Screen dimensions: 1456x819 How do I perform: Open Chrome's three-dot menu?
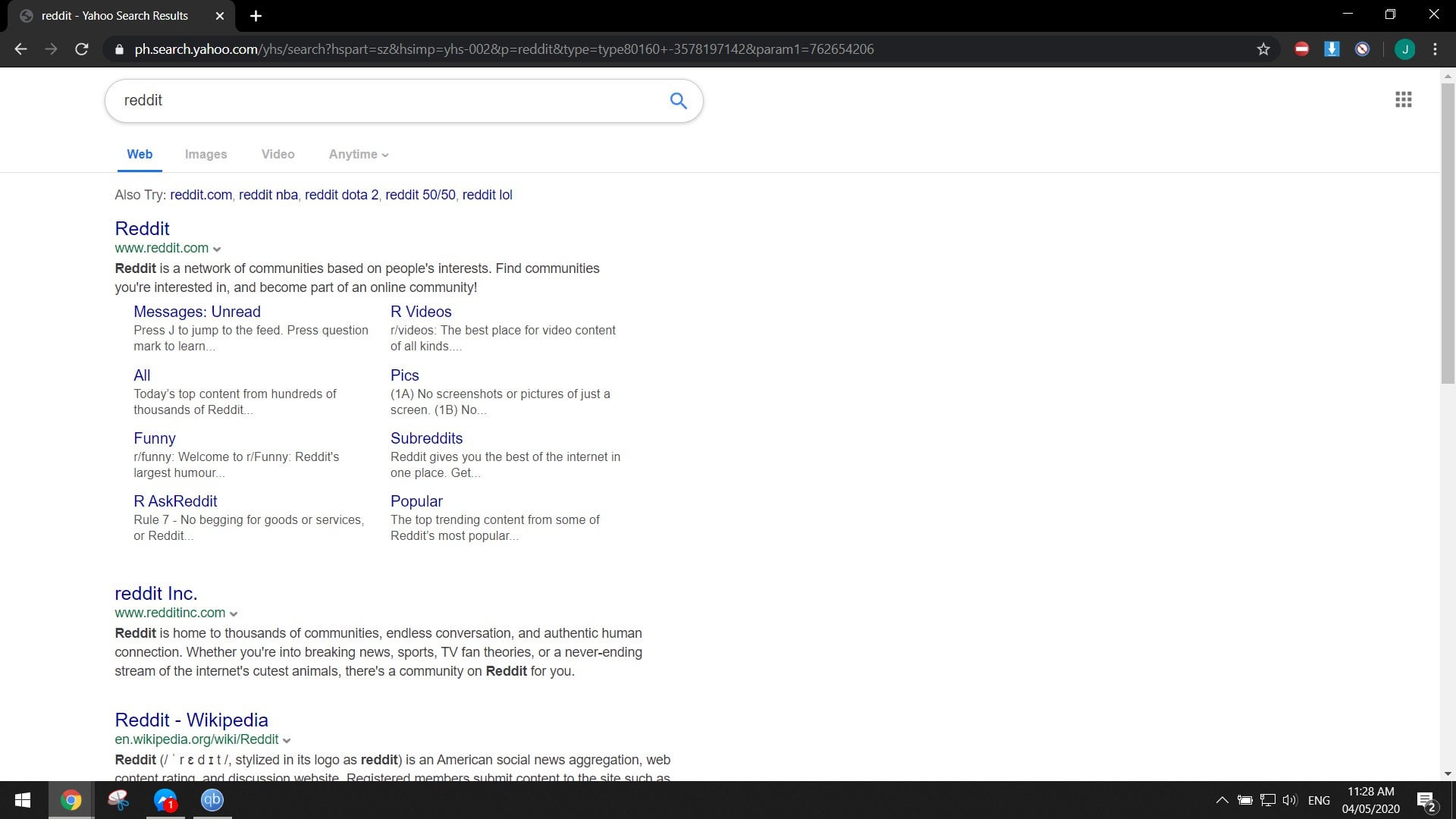point(1435,49)
